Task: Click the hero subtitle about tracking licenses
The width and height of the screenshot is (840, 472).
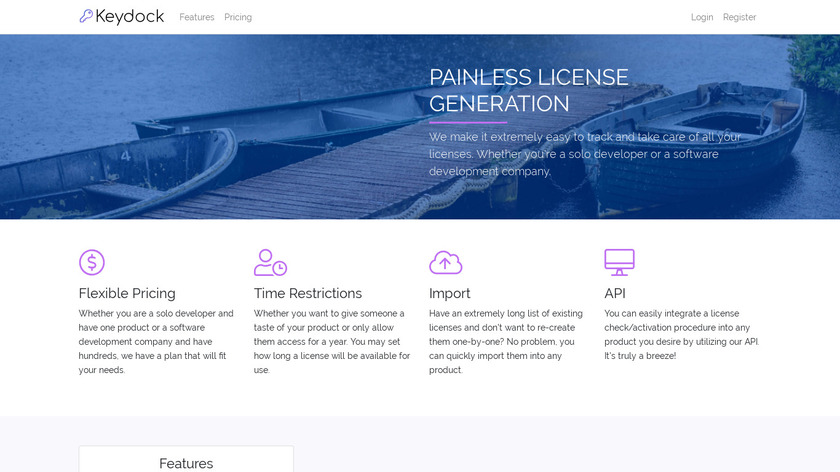Action: (585, 154)
